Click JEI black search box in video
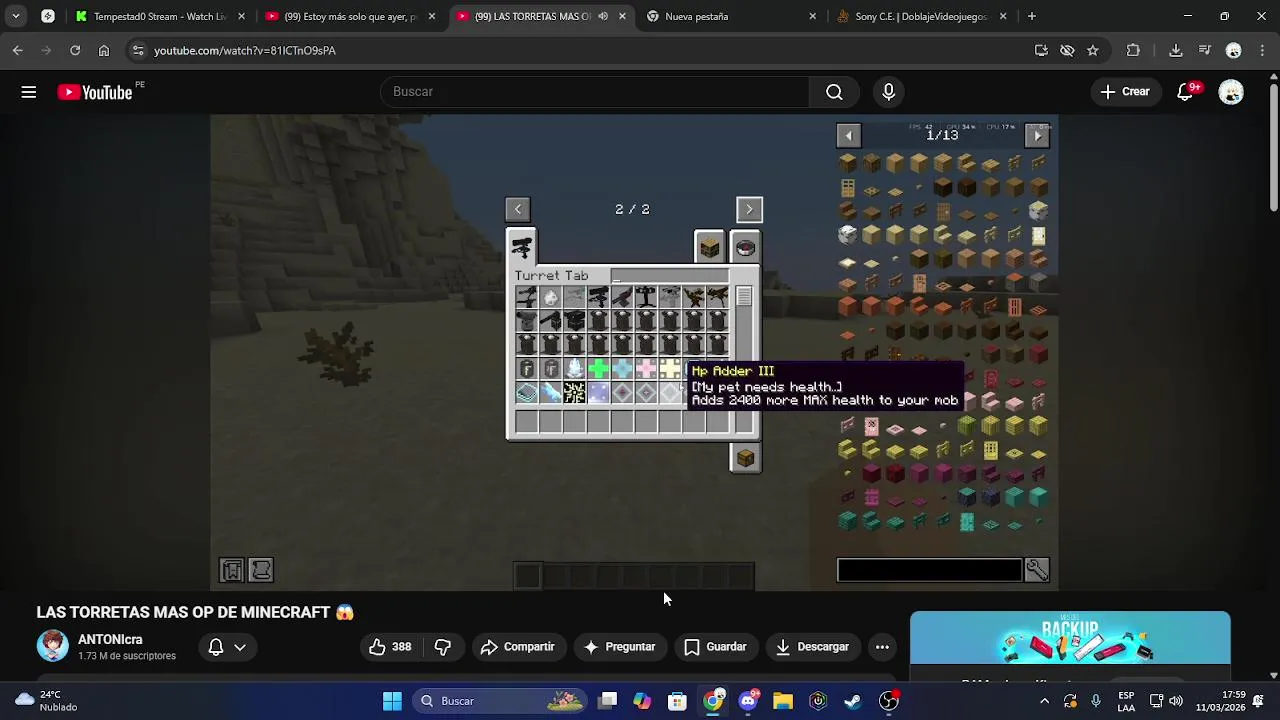Image resolution: width=1280 pixels, height=720 pixels. coord(930,570)
